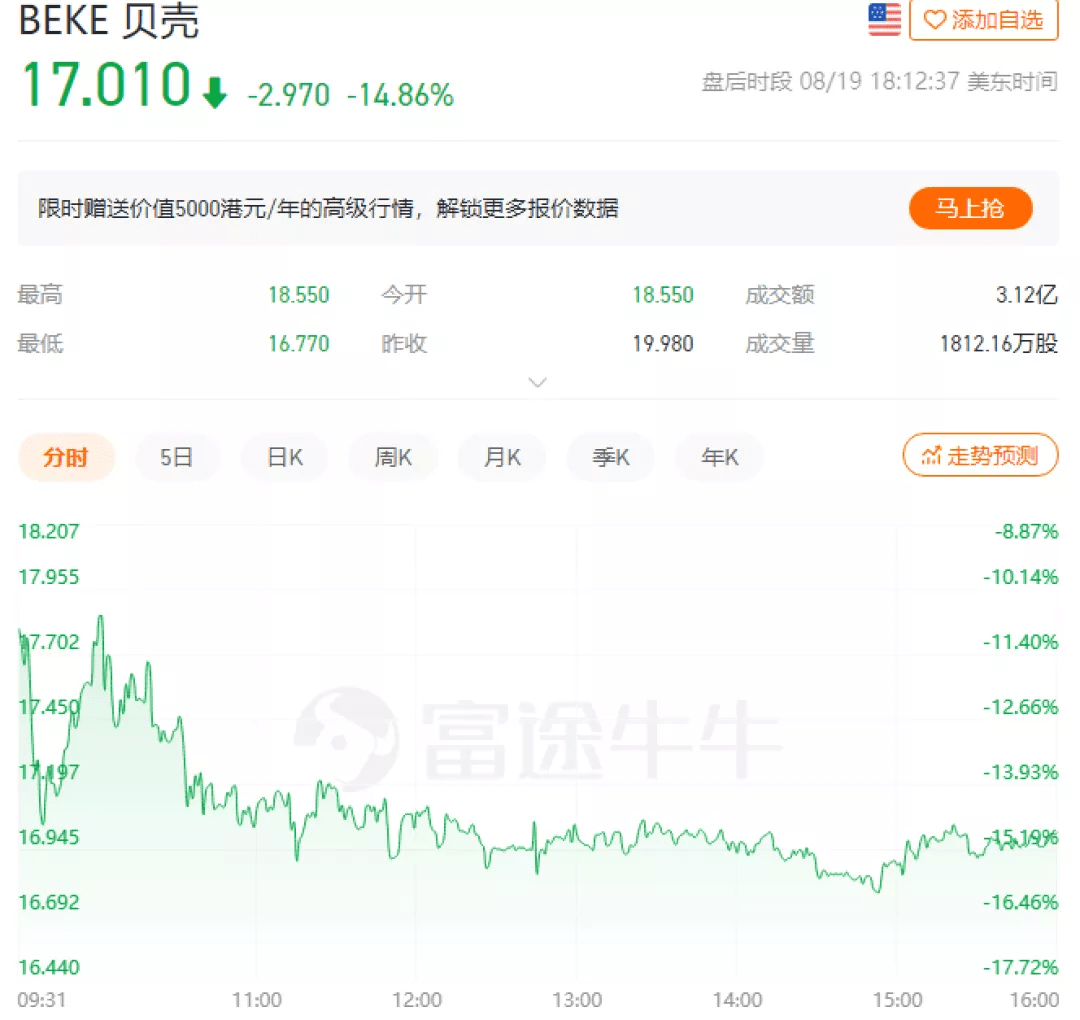Expand more quote details chevron
The width and height of the screenshot is (1080, 1020).
pyautogui.click(x=537, y=382)
